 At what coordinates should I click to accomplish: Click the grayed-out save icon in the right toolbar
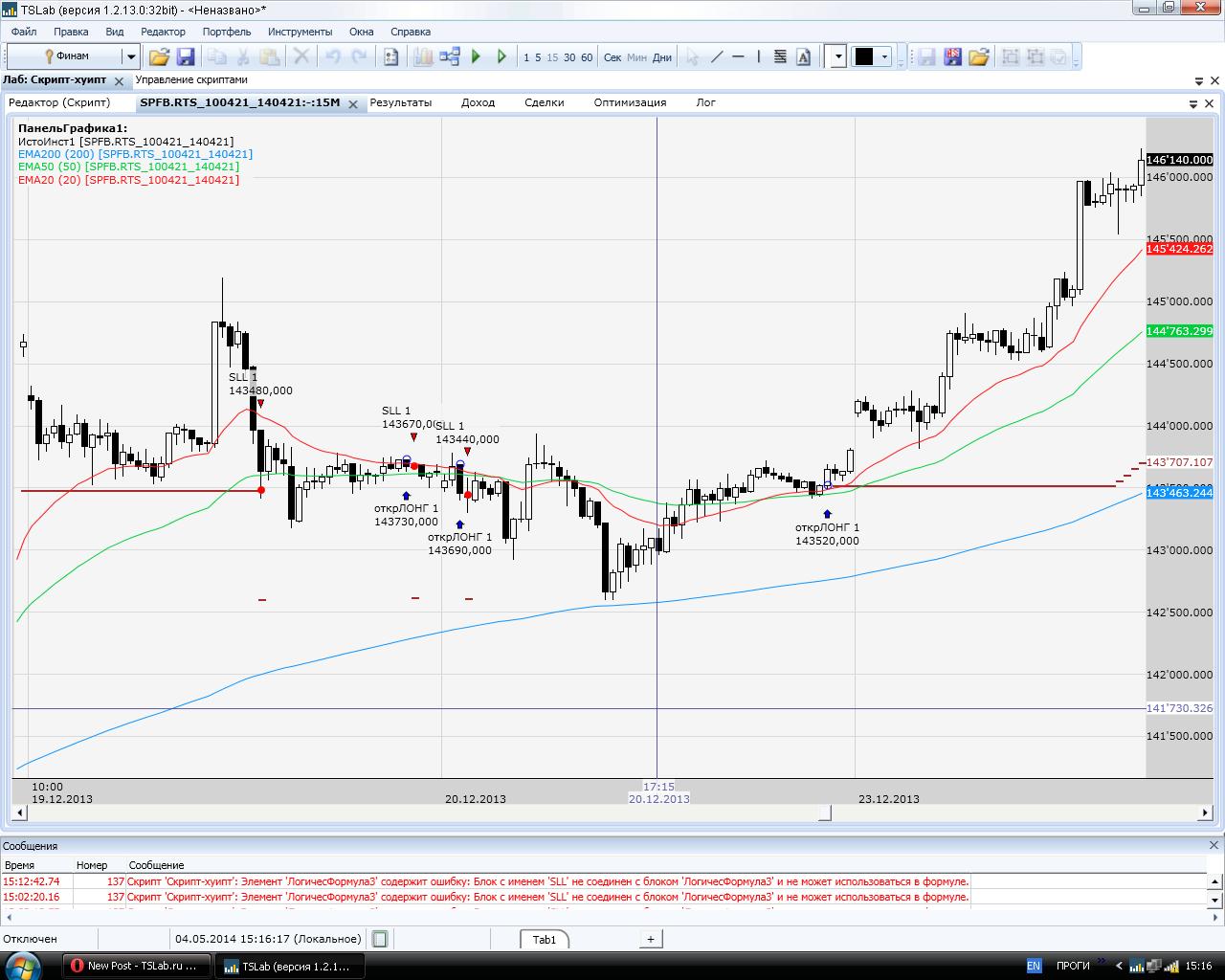(926, 56)
